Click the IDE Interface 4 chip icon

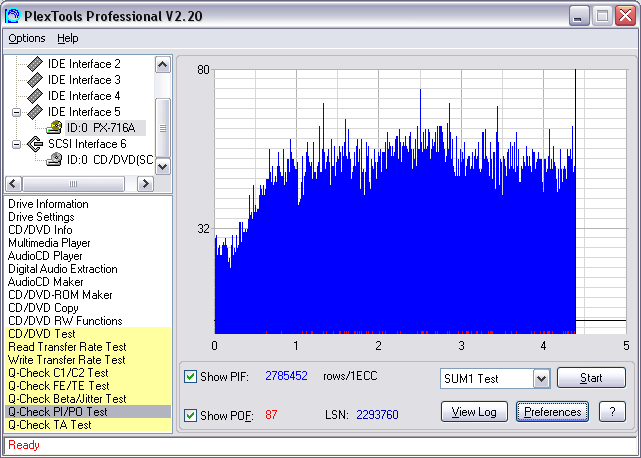pos(35,96)
